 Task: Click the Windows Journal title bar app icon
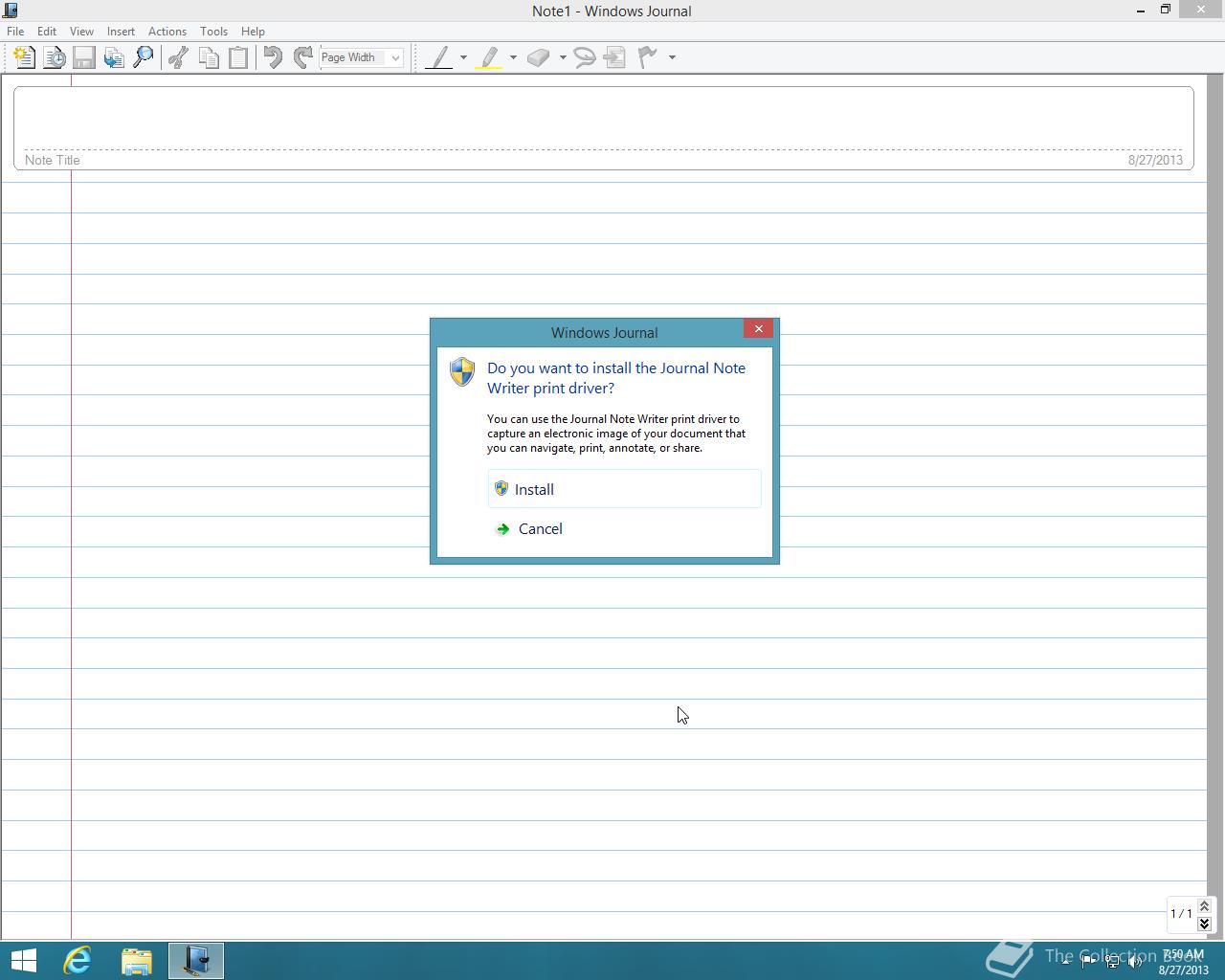[x=10, y=11]
